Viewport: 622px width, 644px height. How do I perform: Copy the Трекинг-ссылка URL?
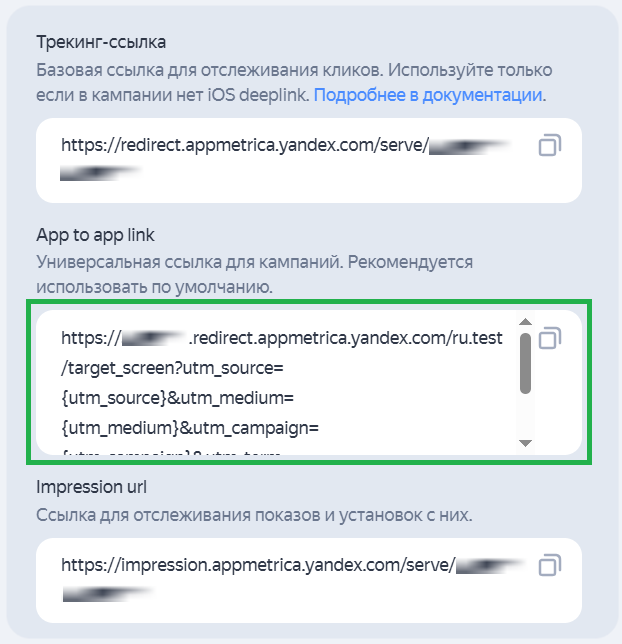[x=549, y=147]
